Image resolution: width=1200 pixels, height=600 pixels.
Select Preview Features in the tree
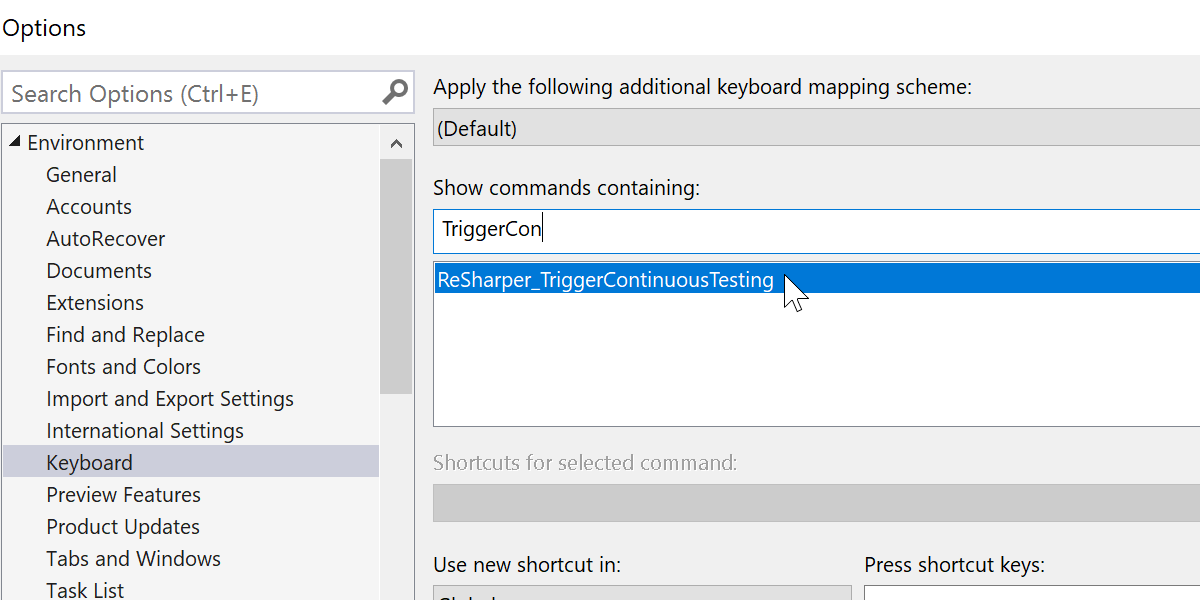click(123, 495)
